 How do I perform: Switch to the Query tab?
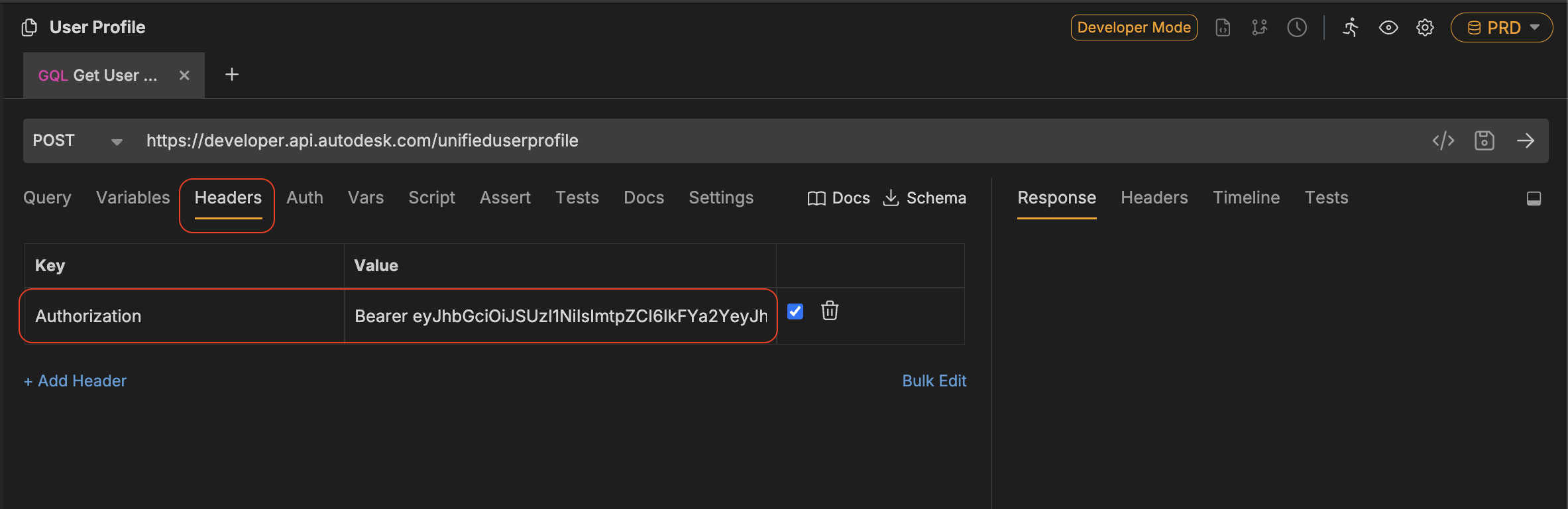(47, 198)
